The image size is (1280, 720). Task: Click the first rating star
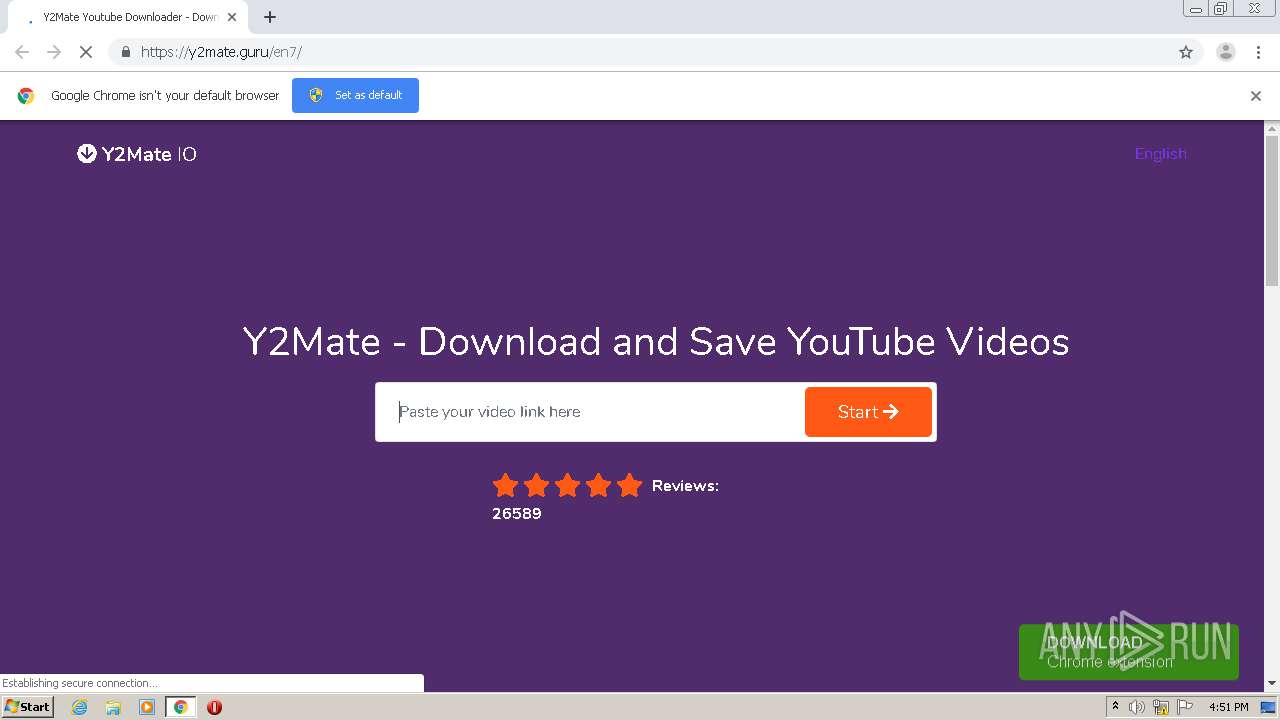505,486
